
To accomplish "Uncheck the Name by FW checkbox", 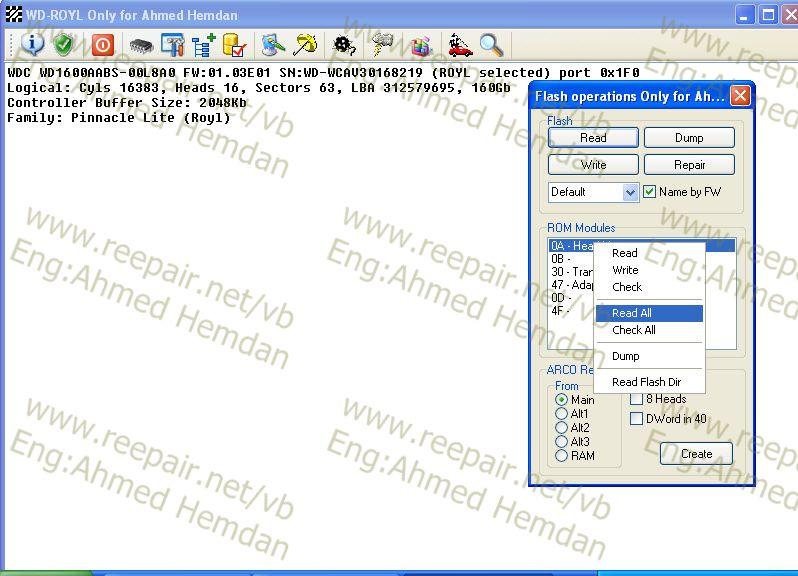I will 650,192.
